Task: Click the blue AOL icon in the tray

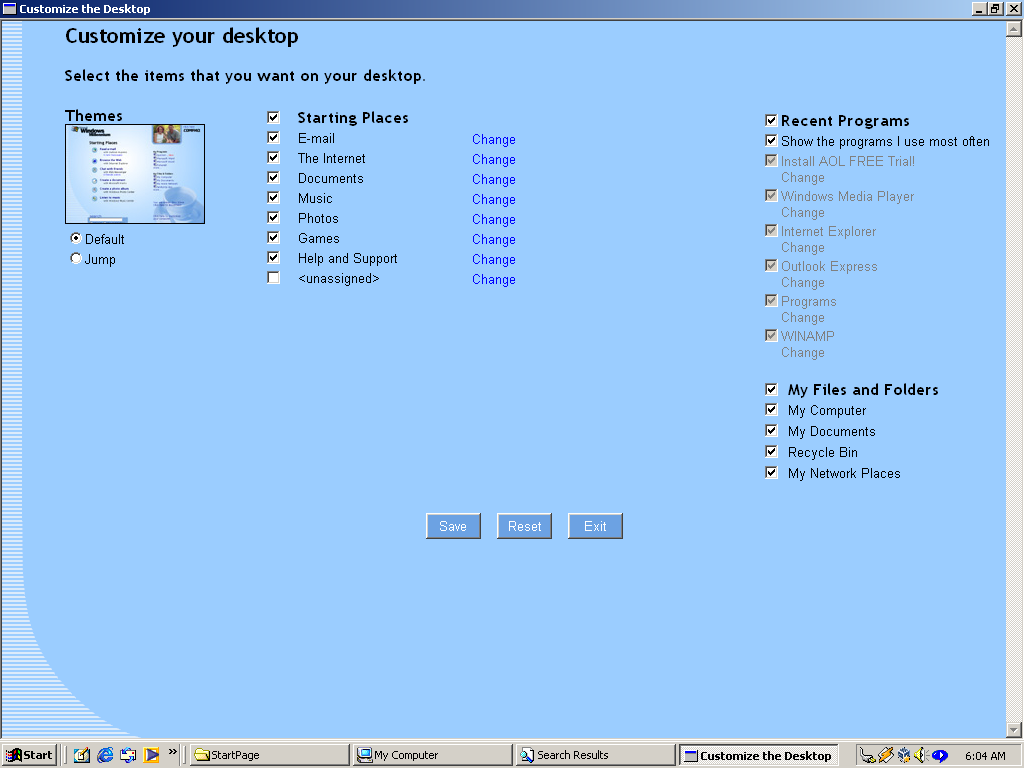Action: point(940,755)
